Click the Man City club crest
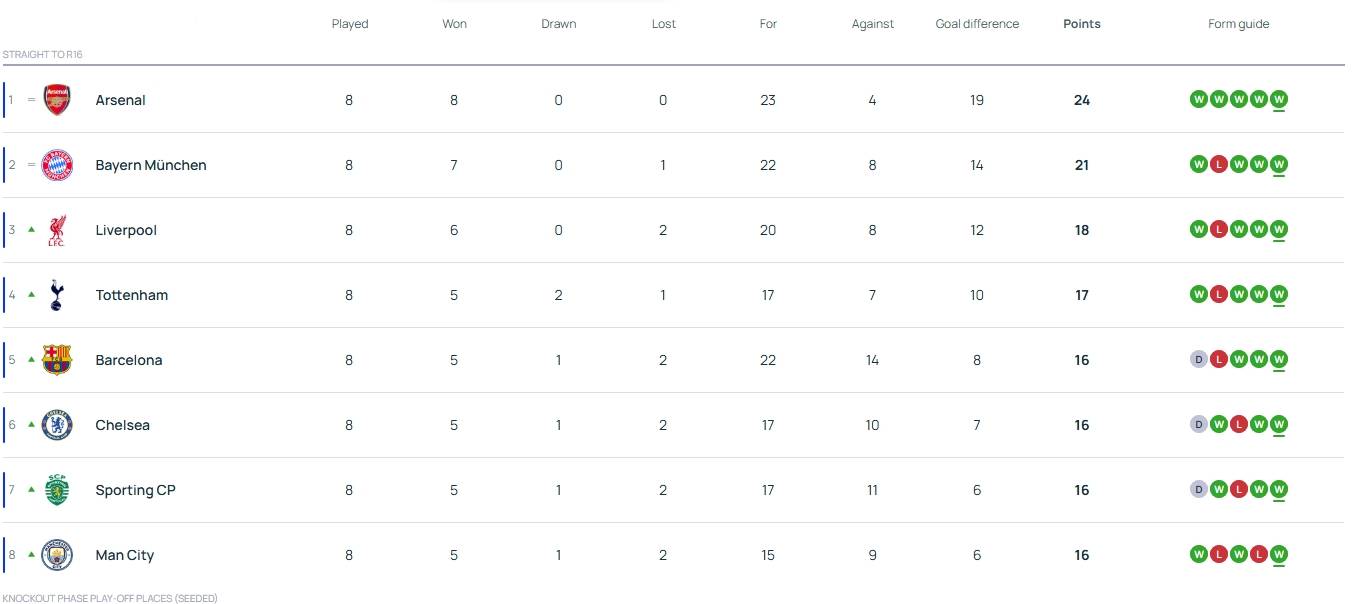The image size is (1364, 604). click(57, 555)
